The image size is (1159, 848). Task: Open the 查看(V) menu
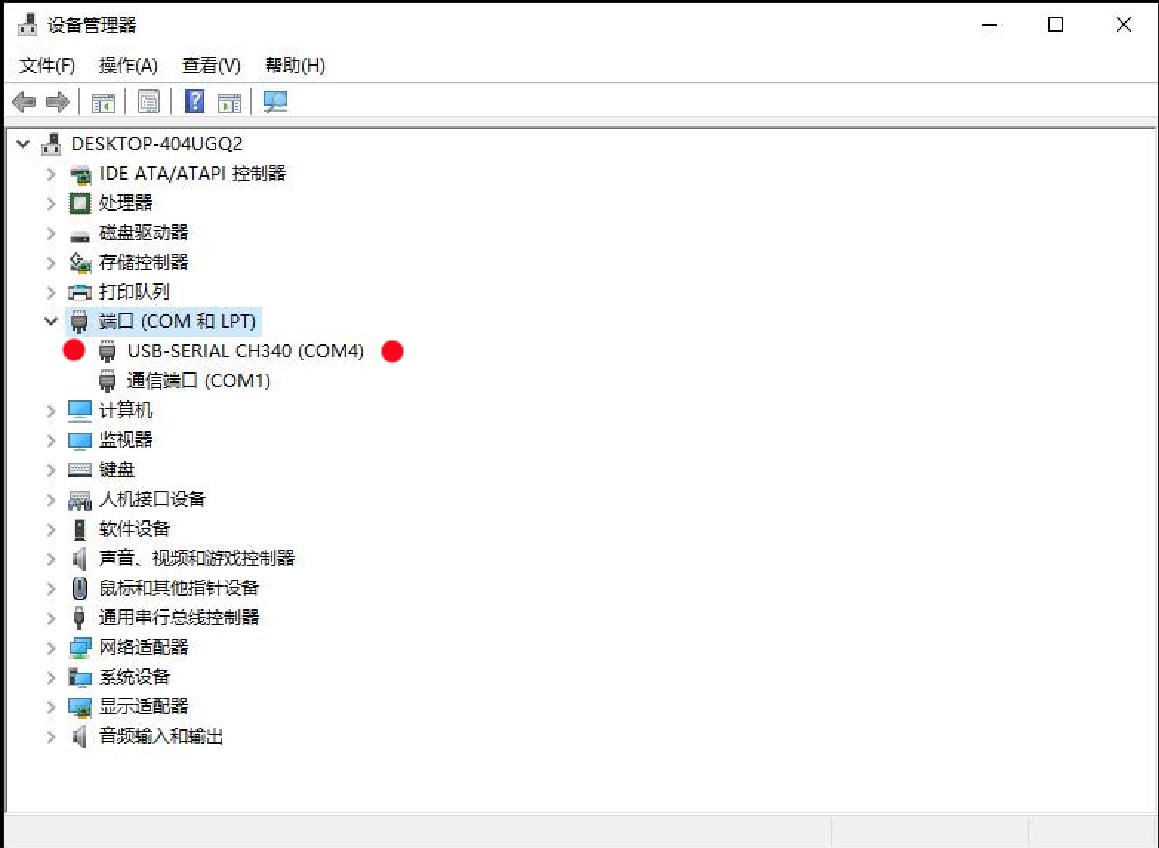click(x=211, y=66)
